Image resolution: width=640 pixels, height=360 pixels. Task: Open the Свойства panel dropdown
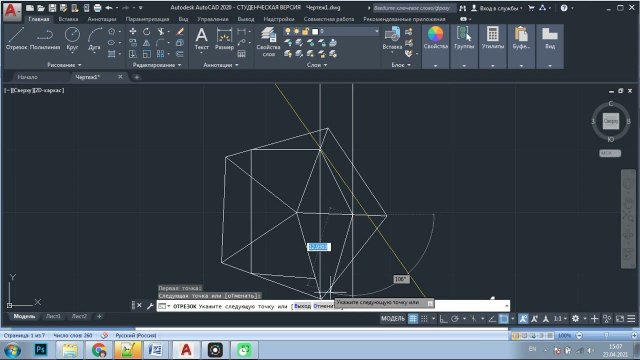click(436, 65)
